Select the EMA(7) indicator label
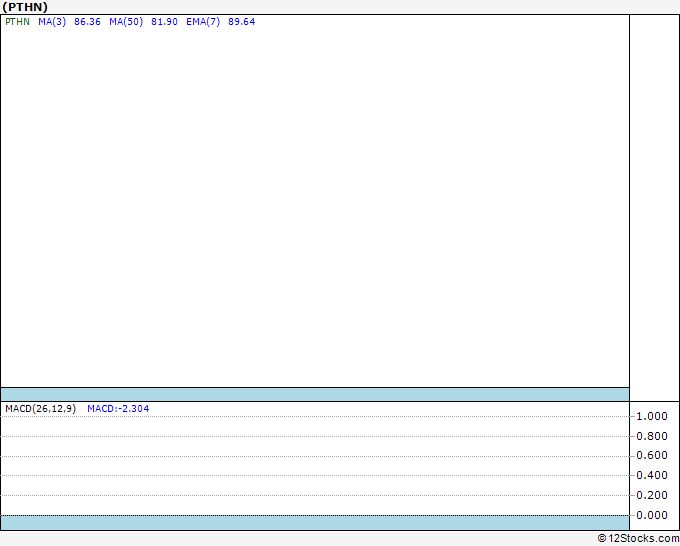680x546 pixels. [x=203, y=22]
